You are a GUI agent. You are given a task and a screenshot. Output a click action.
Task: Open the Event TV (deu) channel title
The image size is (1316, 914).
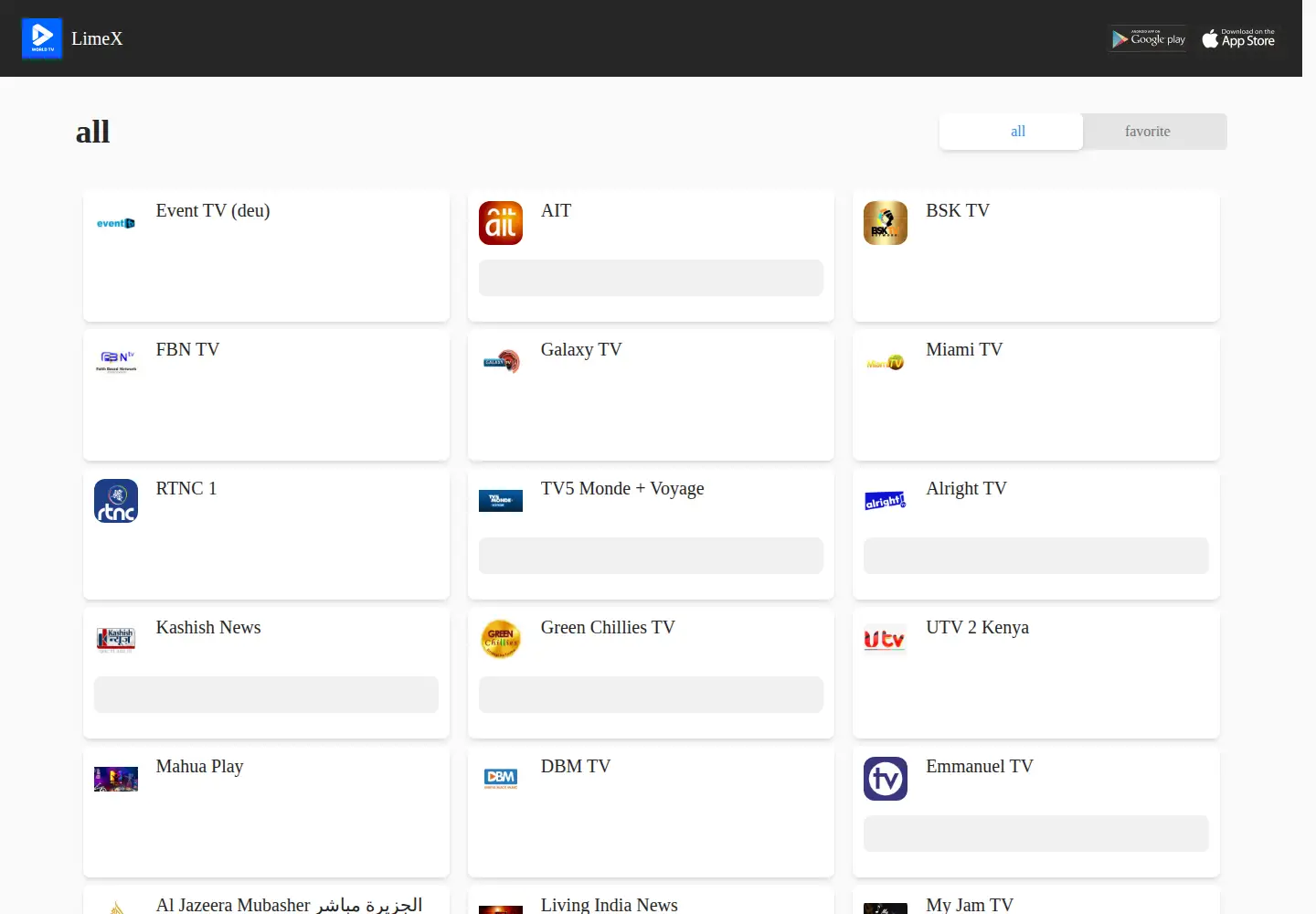coord(213,210)
